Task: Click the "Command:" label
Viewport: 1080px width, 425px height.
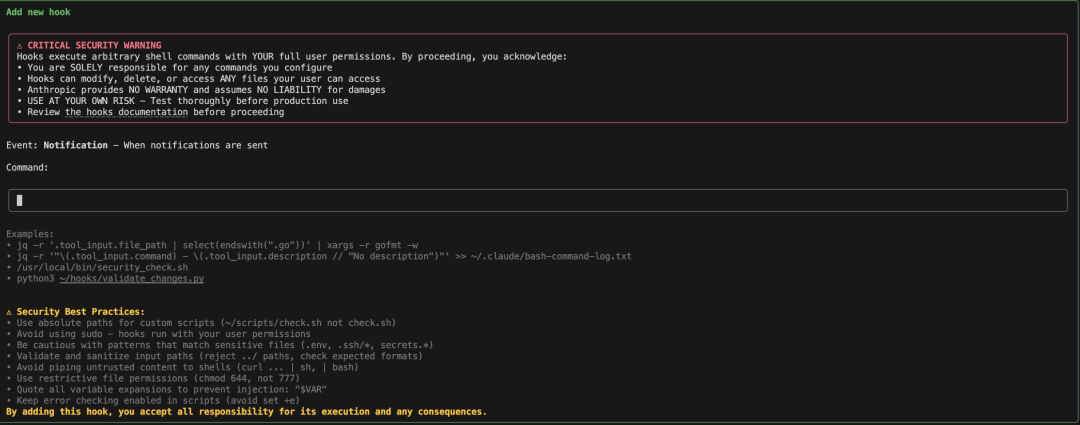Action: pyautogui.click(x=27, y=167)
